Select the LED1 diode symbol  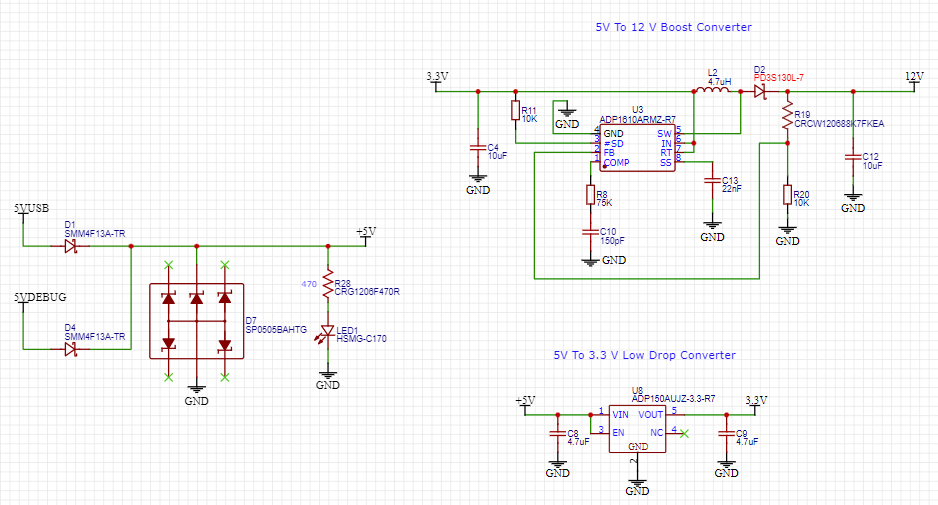click(327, 333)
